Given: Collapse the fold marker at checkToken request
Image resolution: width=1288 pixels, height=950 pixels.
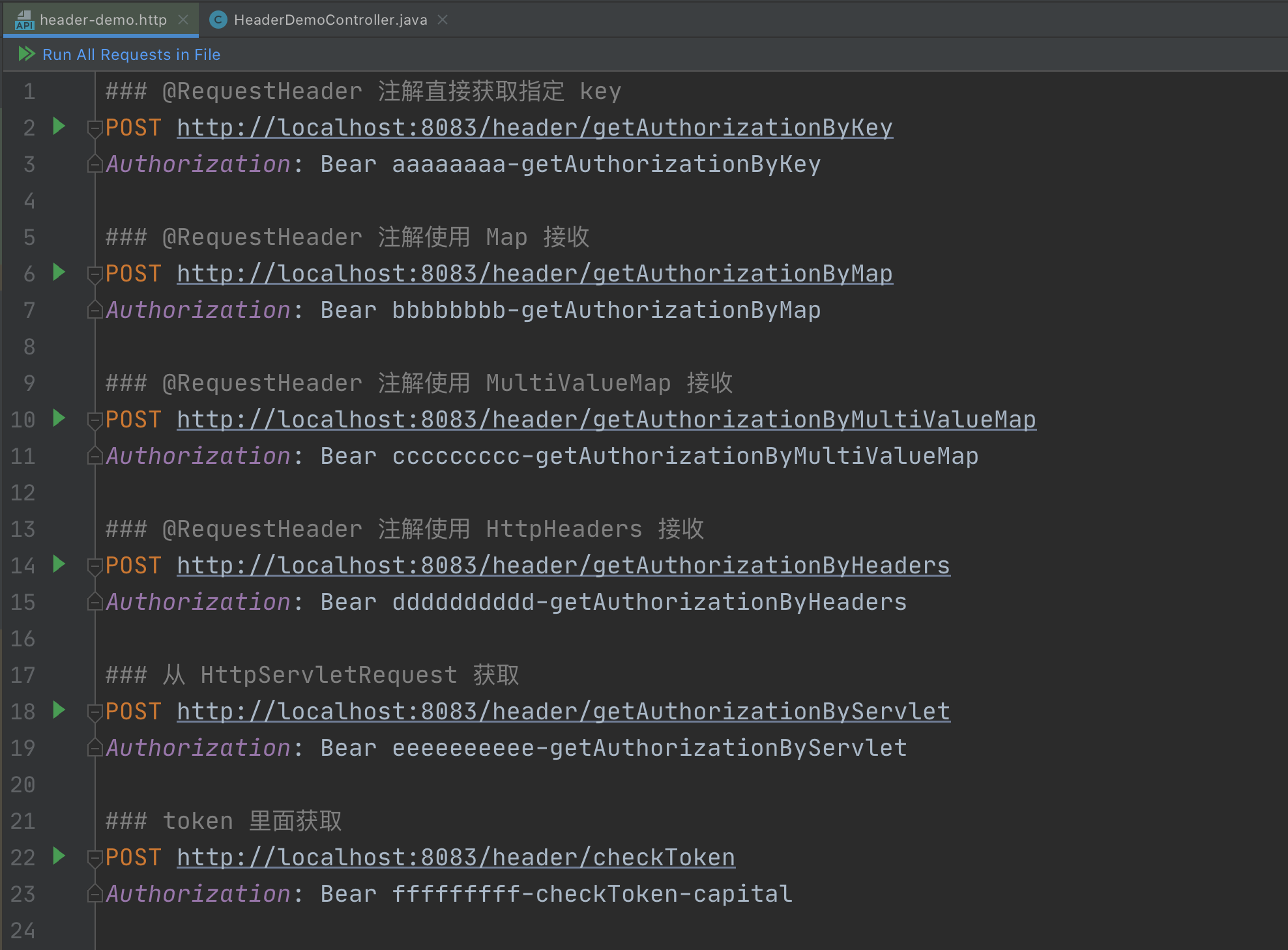Looking at the screenshot, I should [x=95, y=858].
